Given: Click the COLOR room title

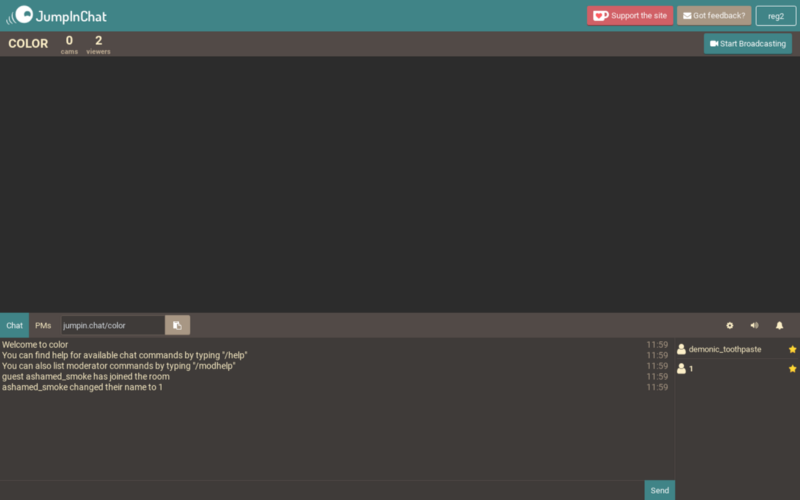Looking at the screenshot, I should click(28, 44).
